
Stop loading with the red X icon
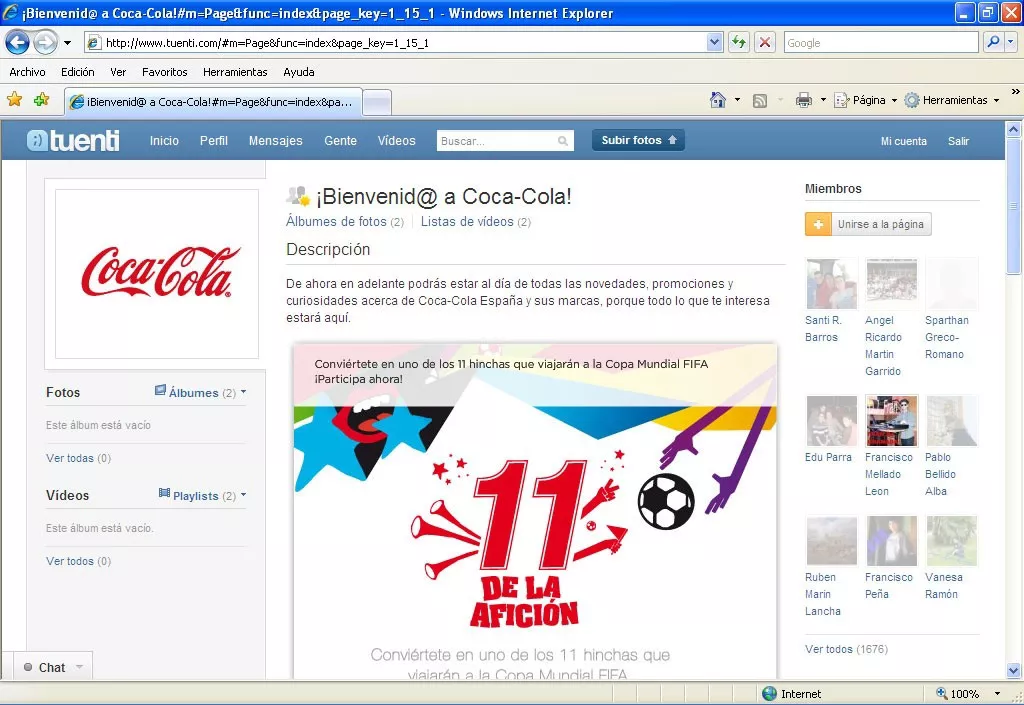pos(765,42)
